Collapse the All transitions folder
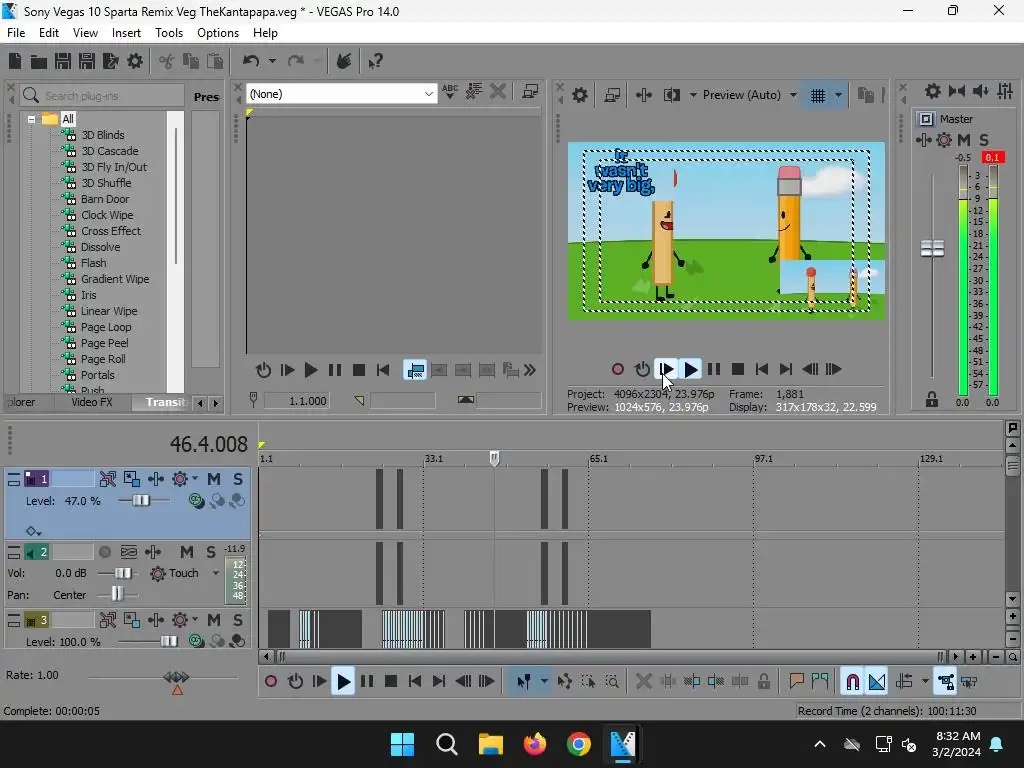 pyautogui.click(x=31, y=119)
